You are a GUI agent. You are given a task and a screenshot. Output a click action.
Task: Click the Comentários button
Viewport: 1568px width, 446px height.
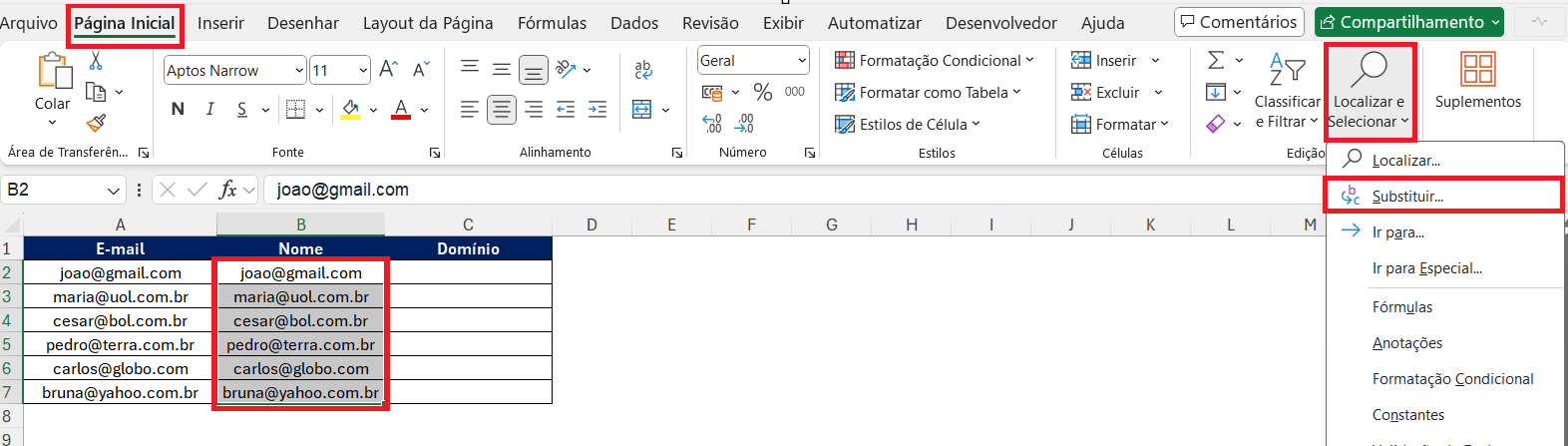click(1239, 22)
